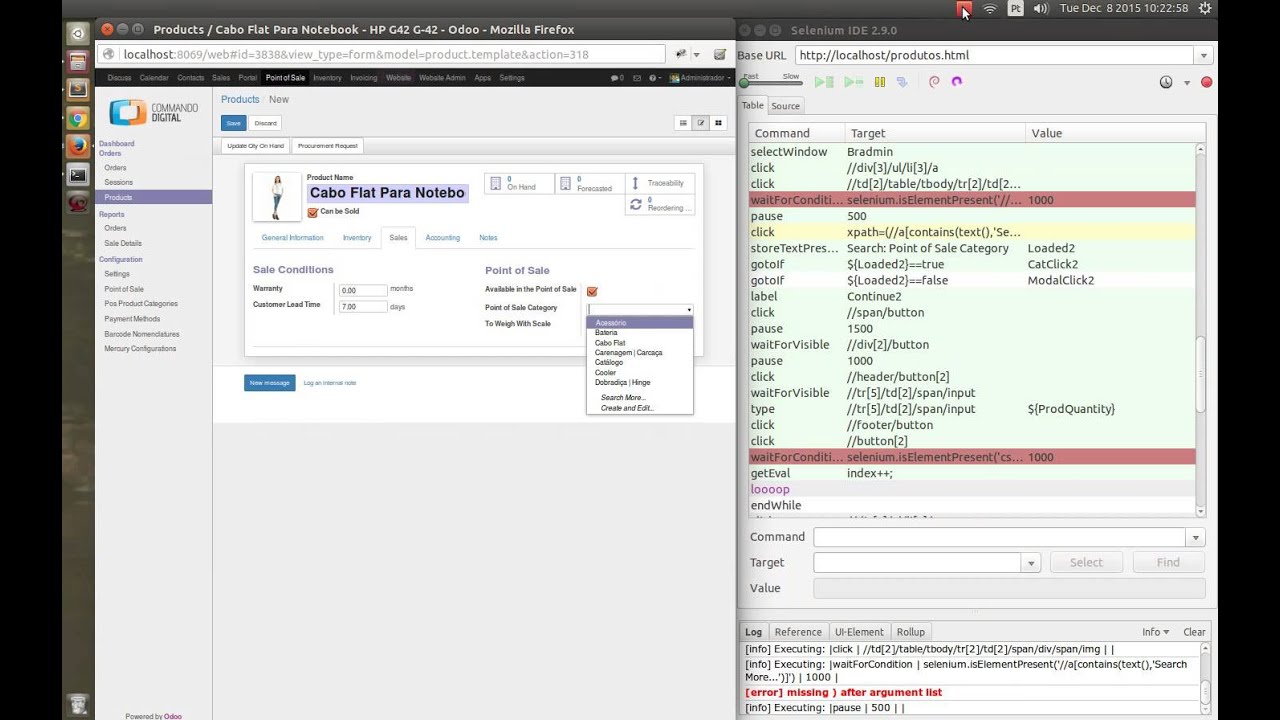Open the sound volume indicator
The width and height of the screenshot is (1280, 720).
coord(1040,8)
